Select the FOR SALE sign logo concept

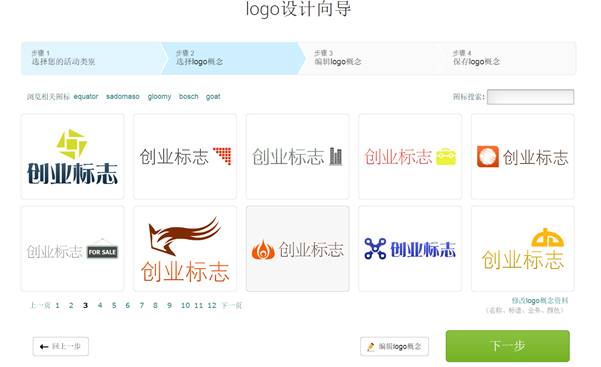click(x=72, y=249)
